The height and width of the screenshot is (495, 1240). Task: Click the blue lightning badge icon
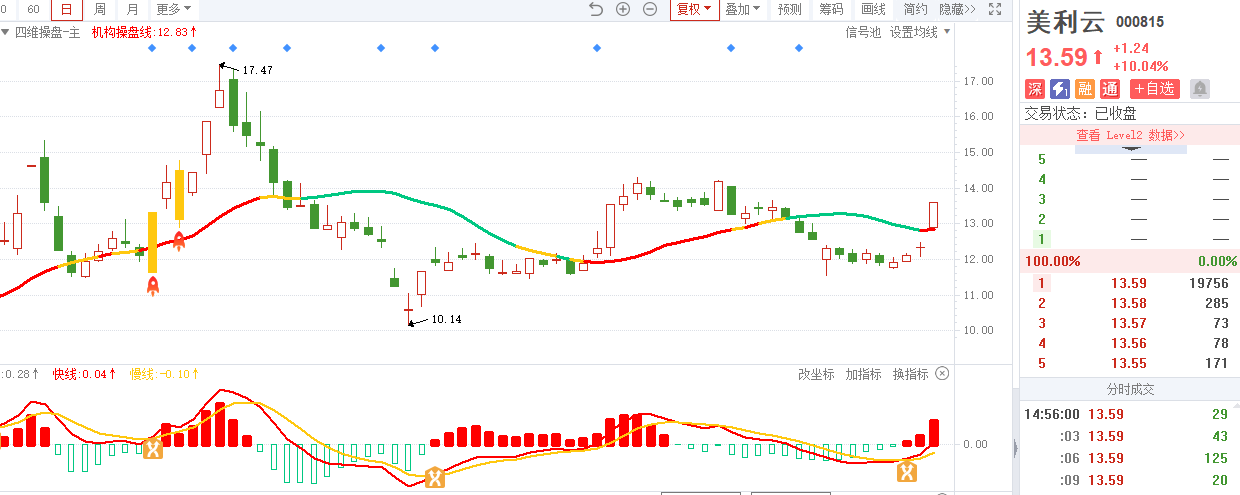point(1060,89)
